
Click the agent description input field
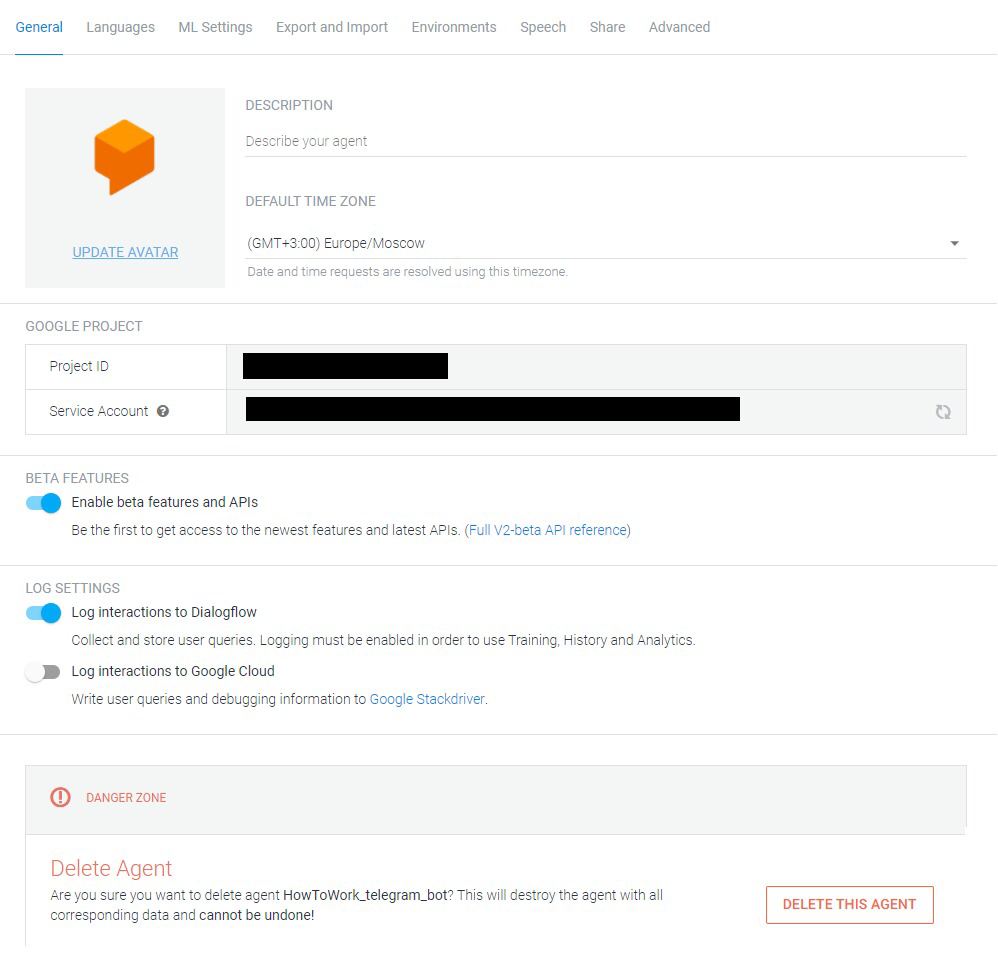pyautogui.click(x=605, y=141)
